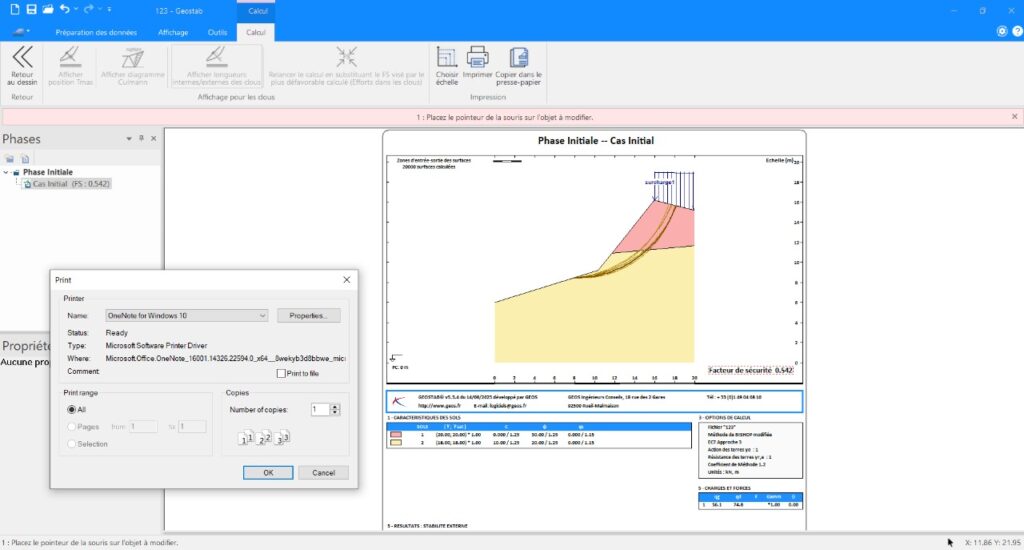
Task: Click the GEOS logo in the report header
Action: pyautogui.click(x=398, y=401)
